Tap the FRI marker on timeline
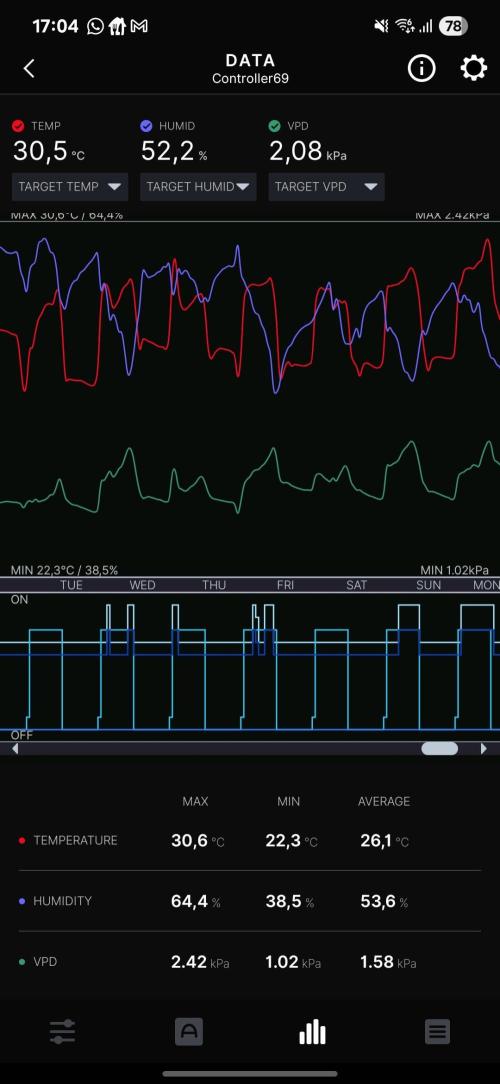The image size is (500, 1084). click(285, 585)
